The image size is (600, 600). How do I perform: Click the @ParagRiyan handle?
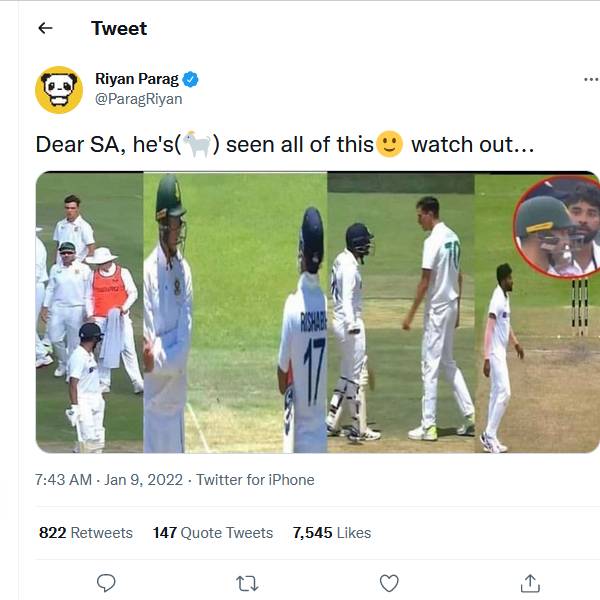[x=138, y=99]
